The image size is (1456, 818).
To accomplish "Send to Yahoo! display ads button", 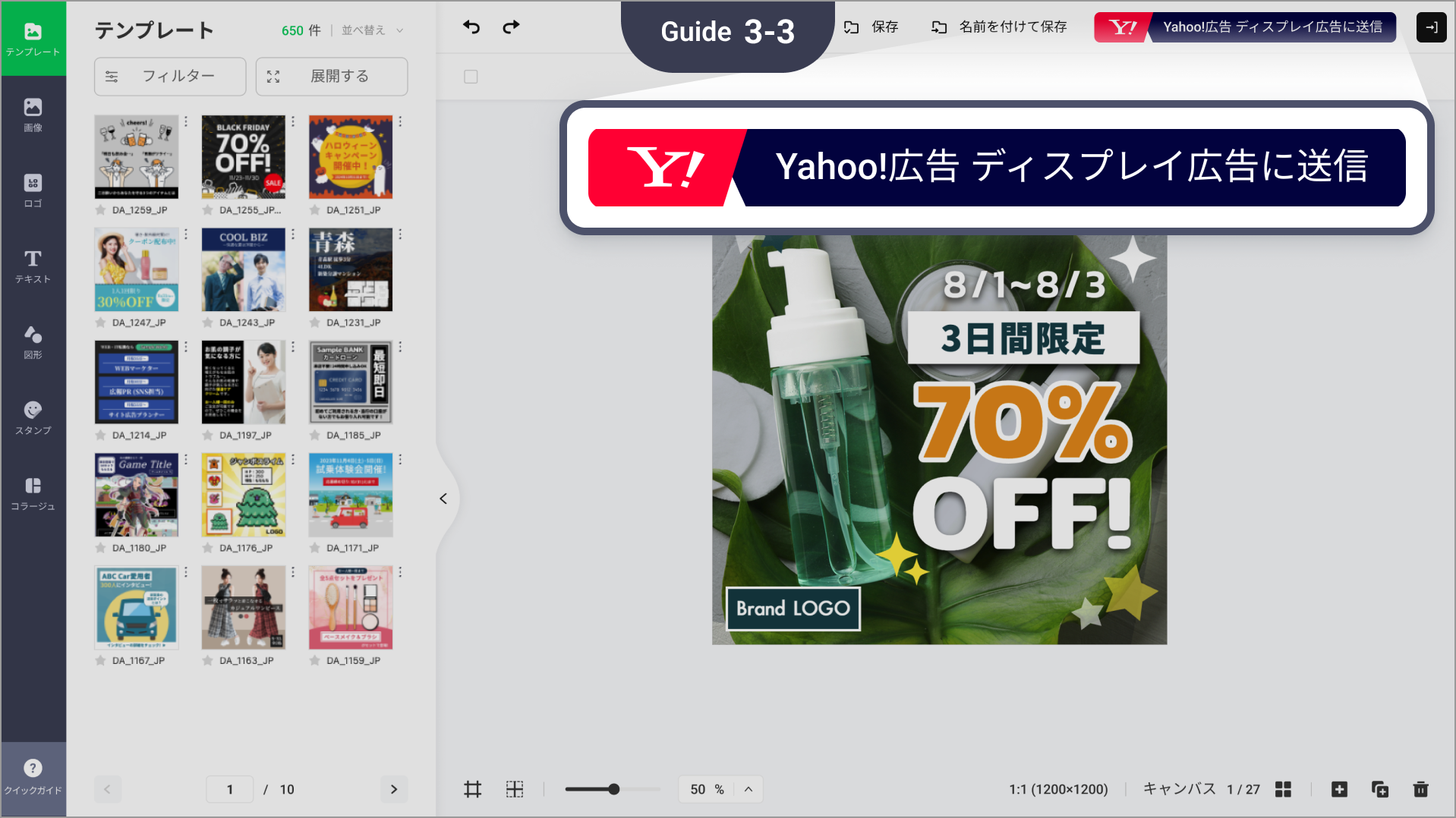I will pos(1245,27).
